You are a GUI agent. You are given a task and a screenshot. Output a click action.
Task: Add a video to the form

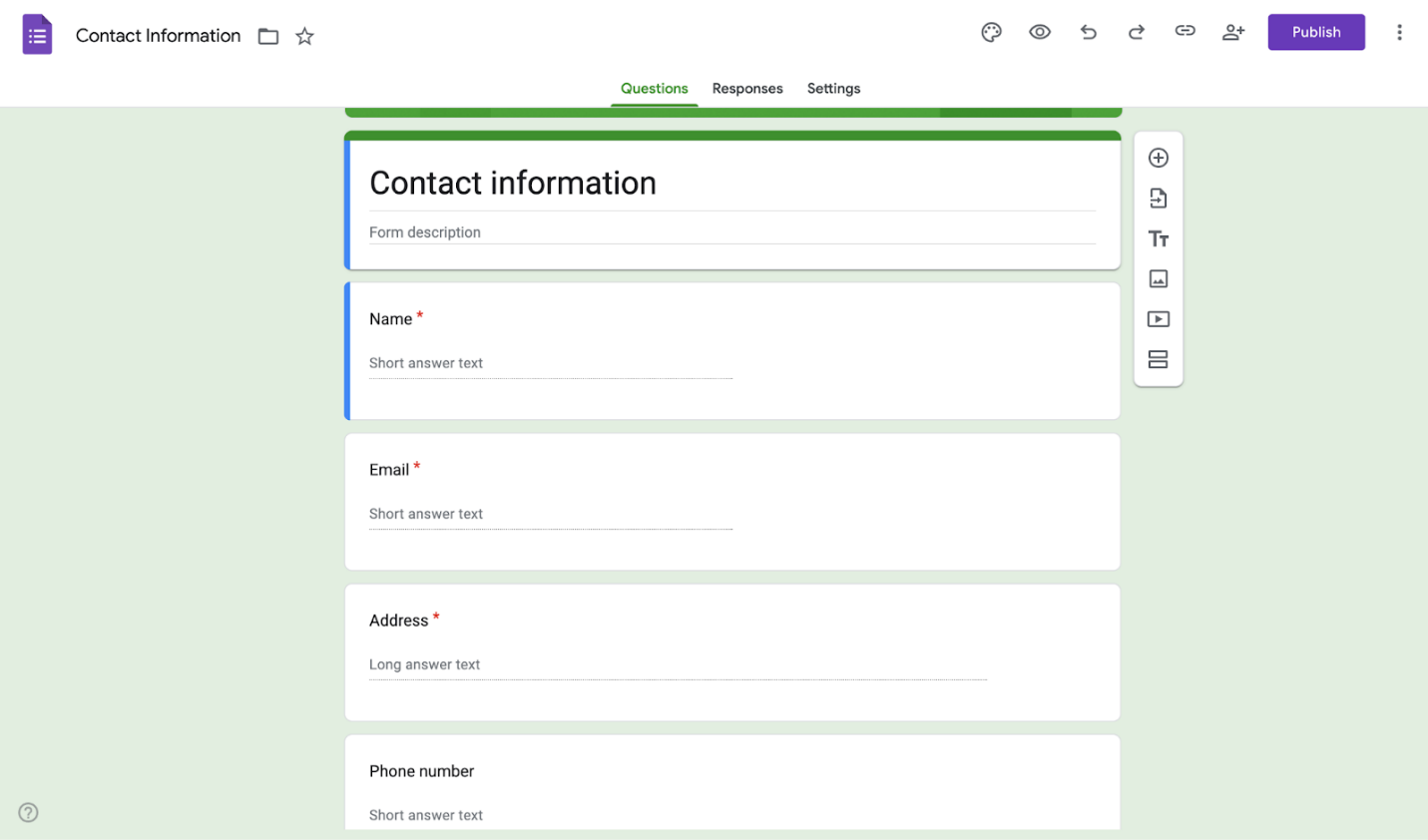[1158, 318]
